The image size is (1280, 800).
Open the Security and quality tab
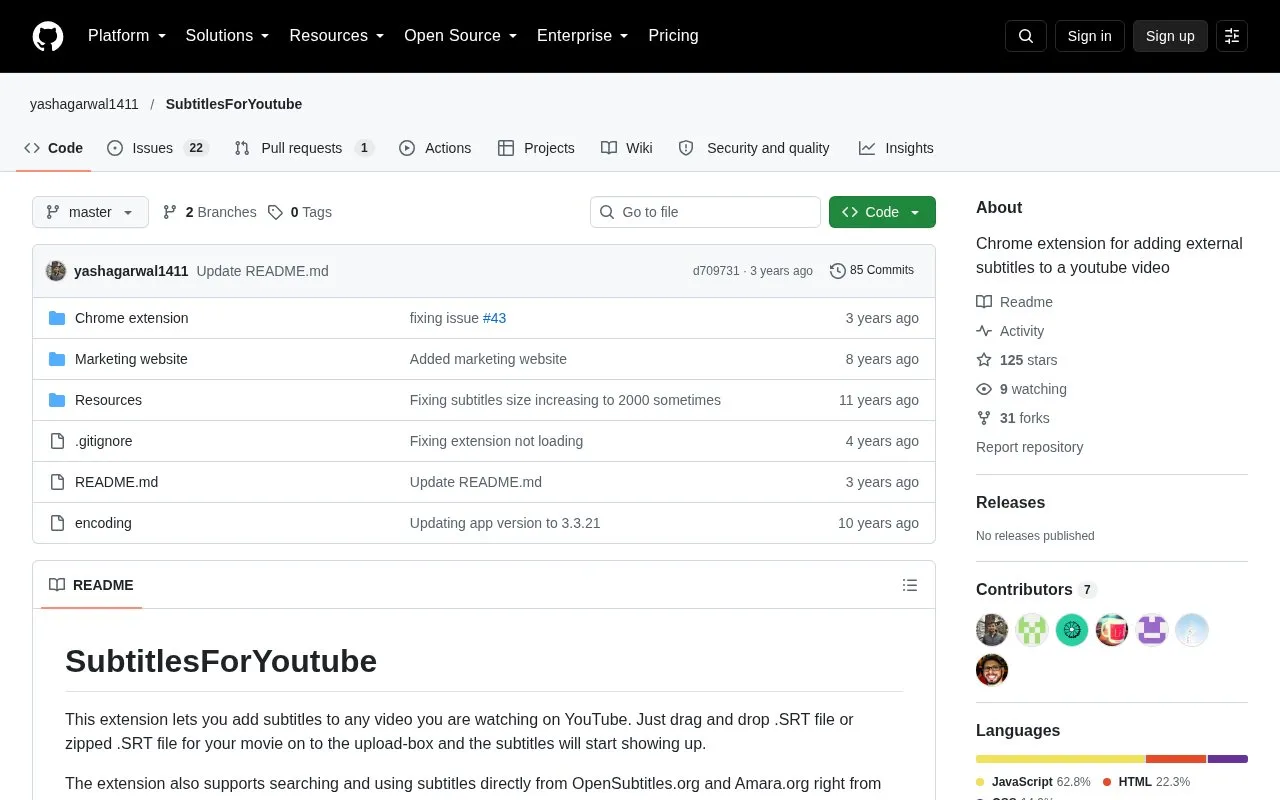754,148
